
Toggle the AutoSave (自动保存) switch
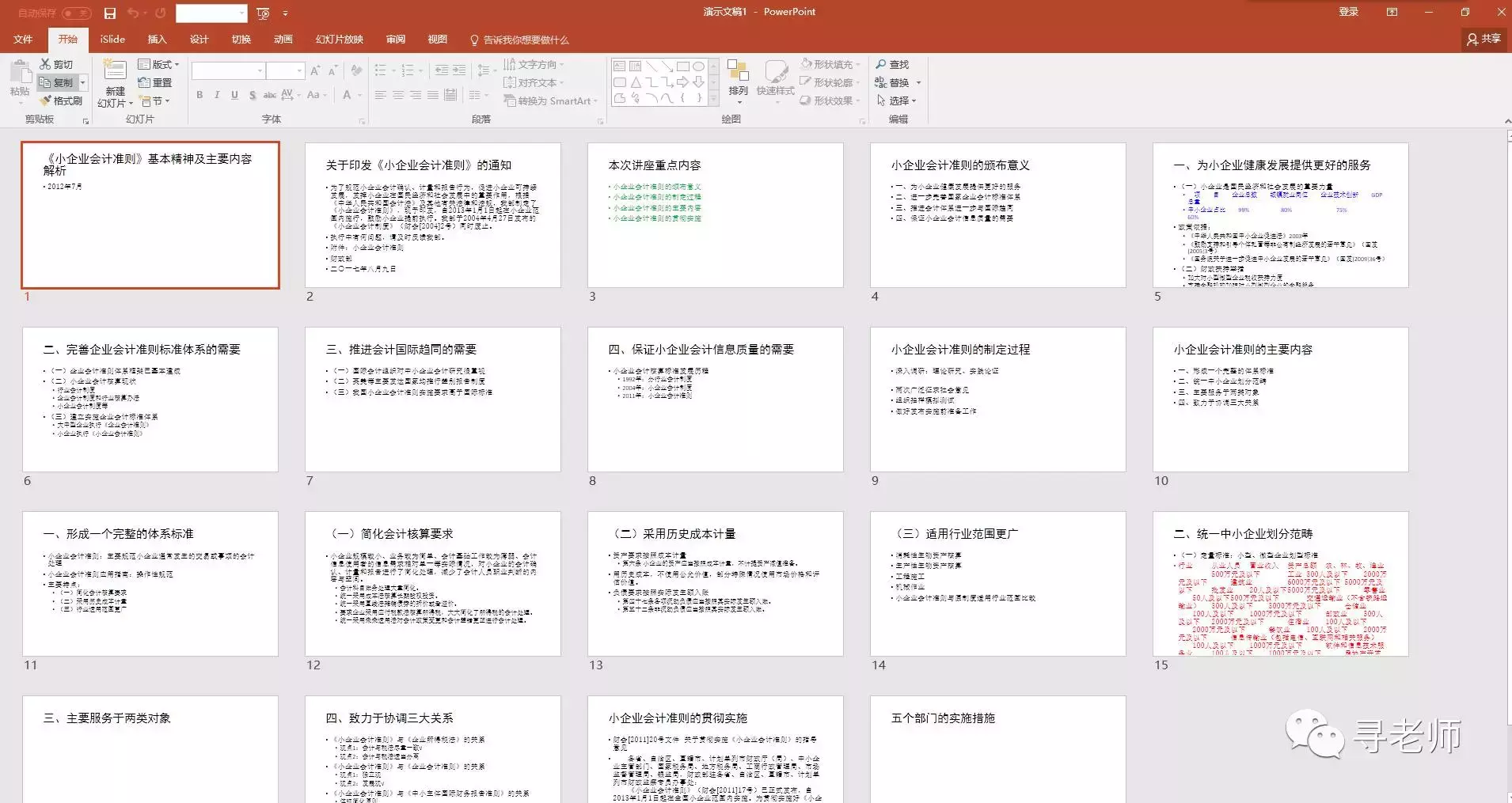(x=77, y=13)
